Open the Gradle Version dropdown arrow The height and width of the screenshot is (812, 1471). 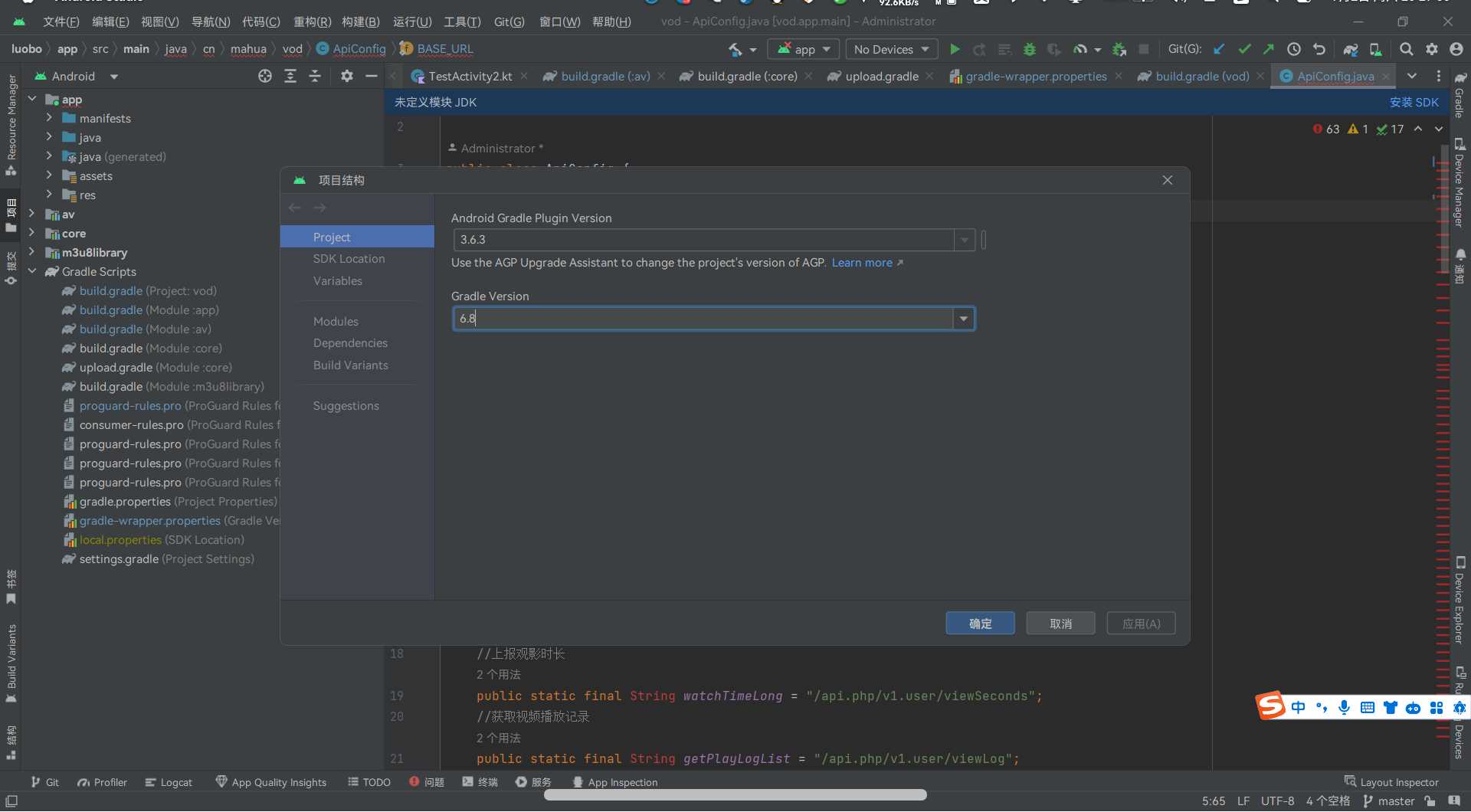(963, 319)
